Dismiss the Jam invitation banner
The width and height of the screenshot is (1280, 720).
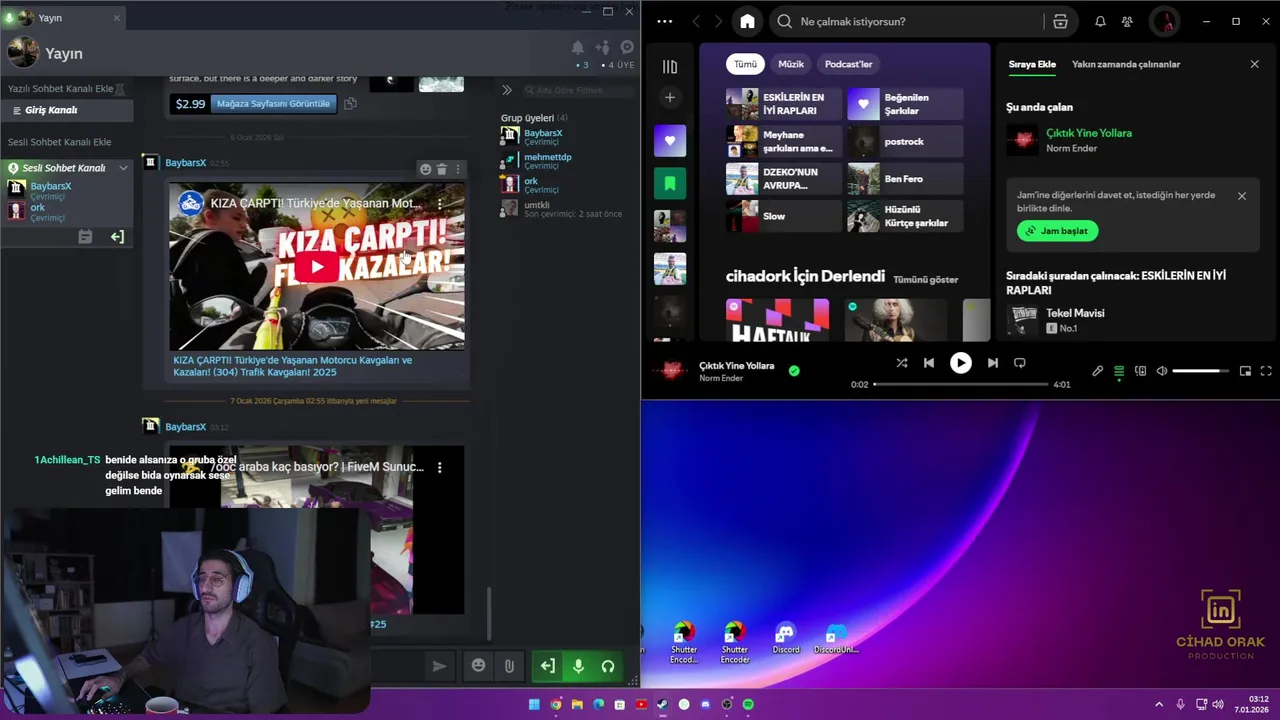1242,196
